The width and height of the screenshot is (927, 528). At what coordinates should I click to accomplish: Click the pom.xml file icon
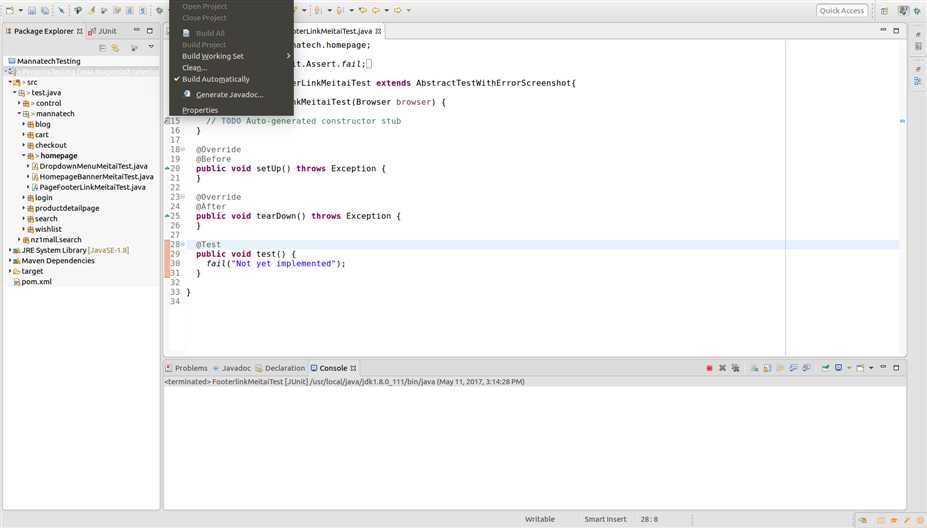(17, 282)
